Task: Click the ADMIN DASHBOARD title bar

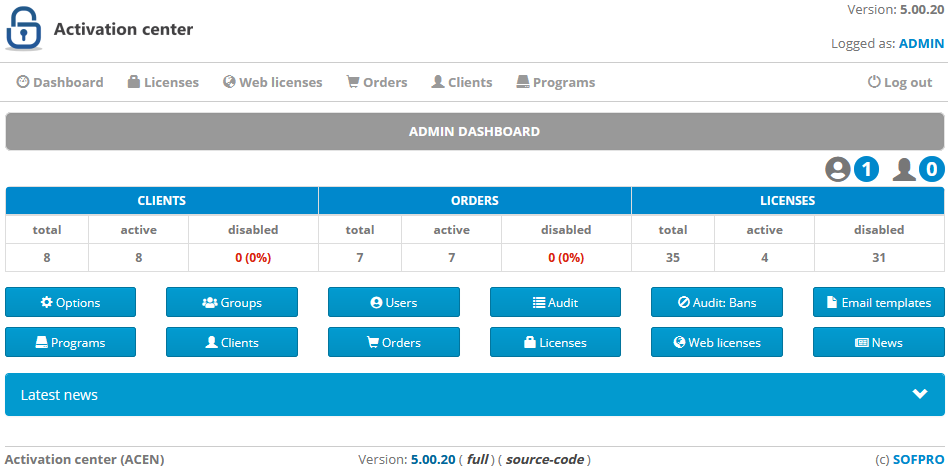Action: (475, 131)
